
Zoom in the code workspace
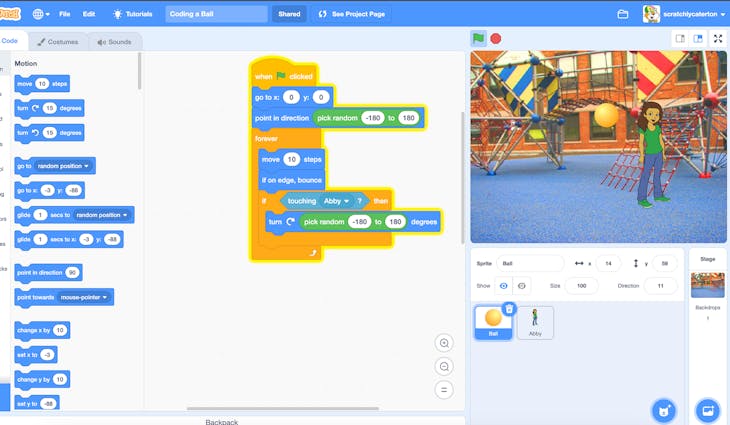click(x=444, y=343)
